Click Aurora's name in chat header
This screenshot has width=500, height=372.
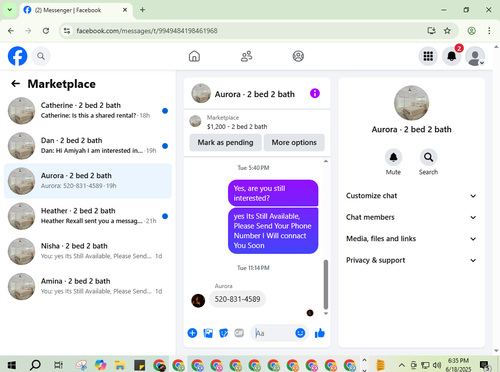coord(255,94)
